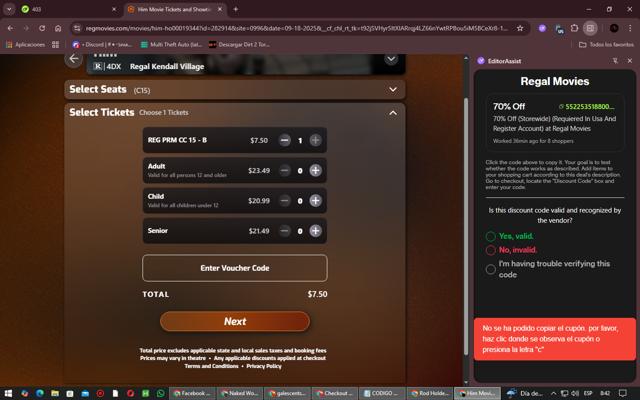Open the Descargar Dirt 2 bookmark
The image size is (640, 400).
239,44
